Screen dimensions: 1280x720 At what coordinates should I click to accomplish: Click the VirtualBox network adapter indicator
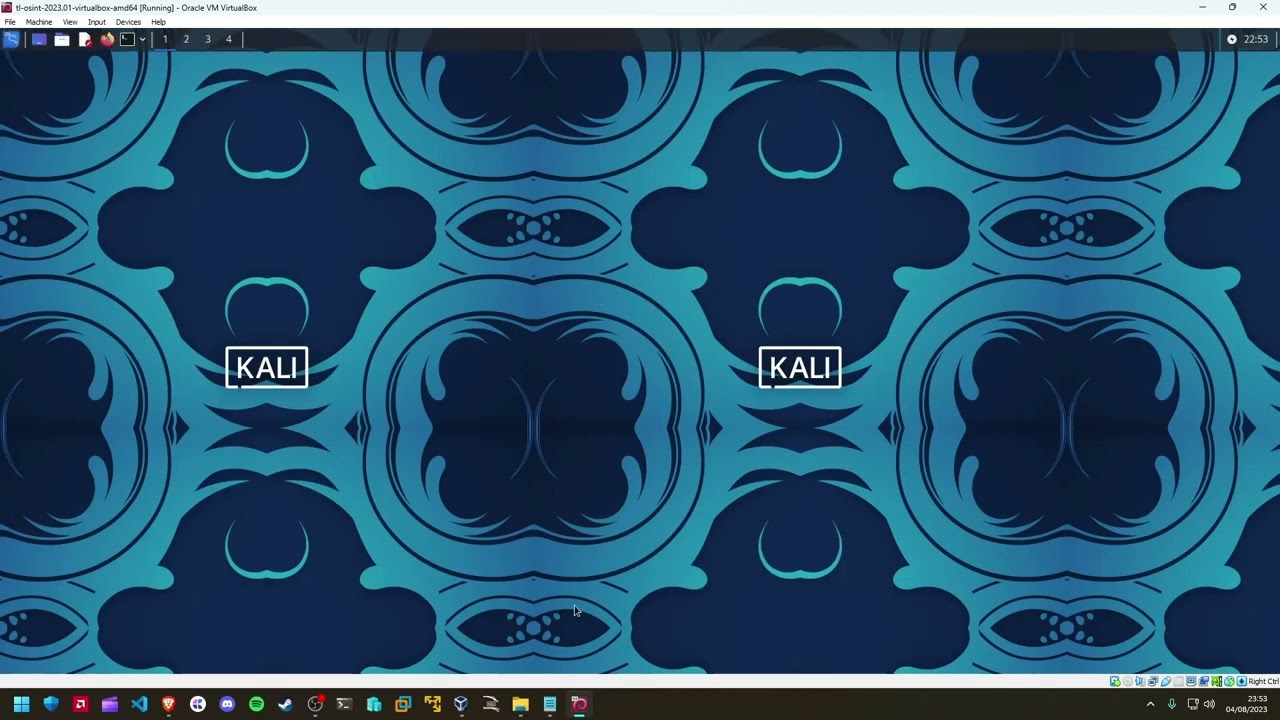pos(1153,682)
